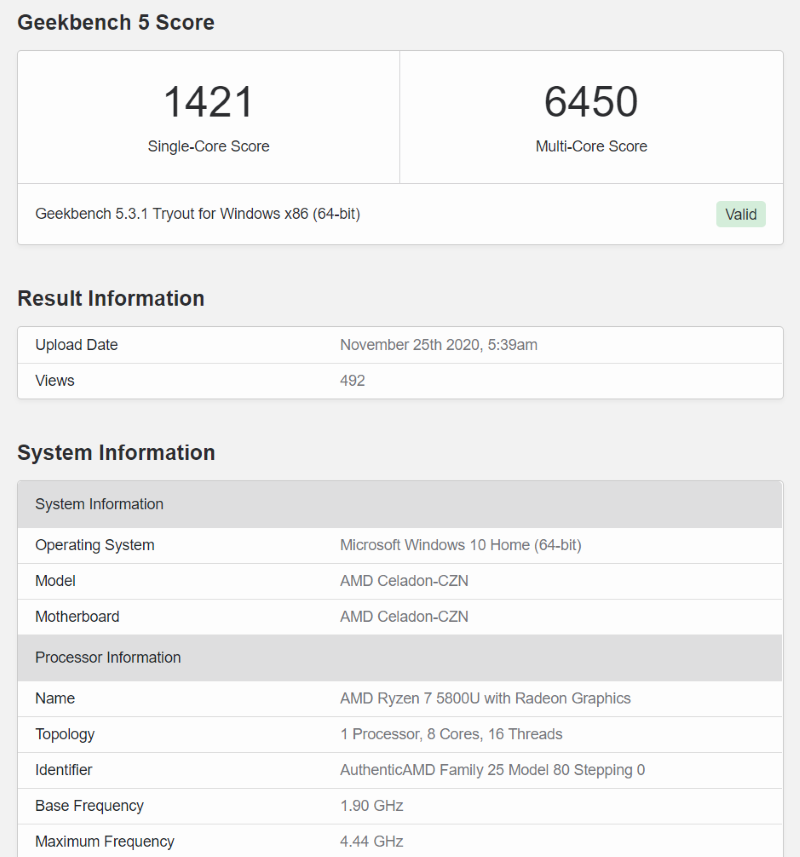
Task: Click the Maximum Frequency label
Action: 105,841
